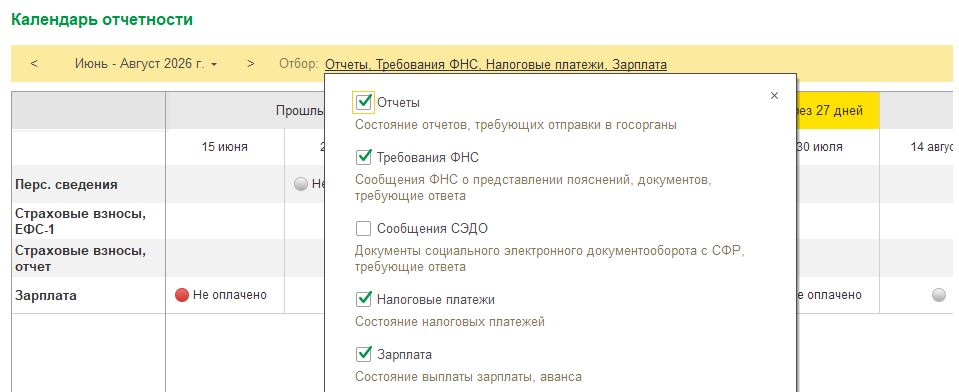
Task: Select the Страховые взносы, отчет row
Action: [x=80, y=259]
